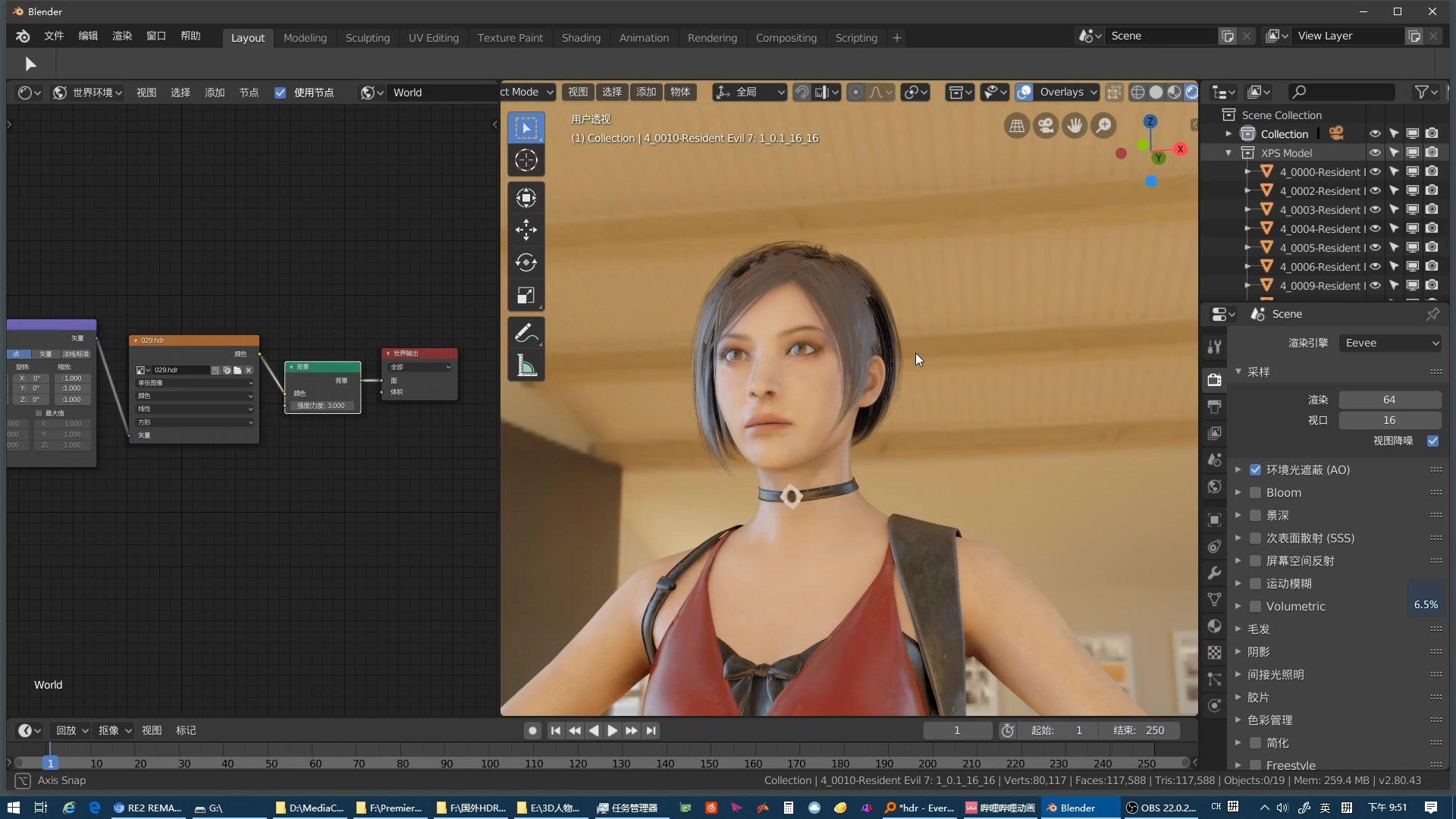The height and width of the screenshot is (819, 1456).
Task: Expand the Volumetric settings expander
Action: [x=1238, y=605]
